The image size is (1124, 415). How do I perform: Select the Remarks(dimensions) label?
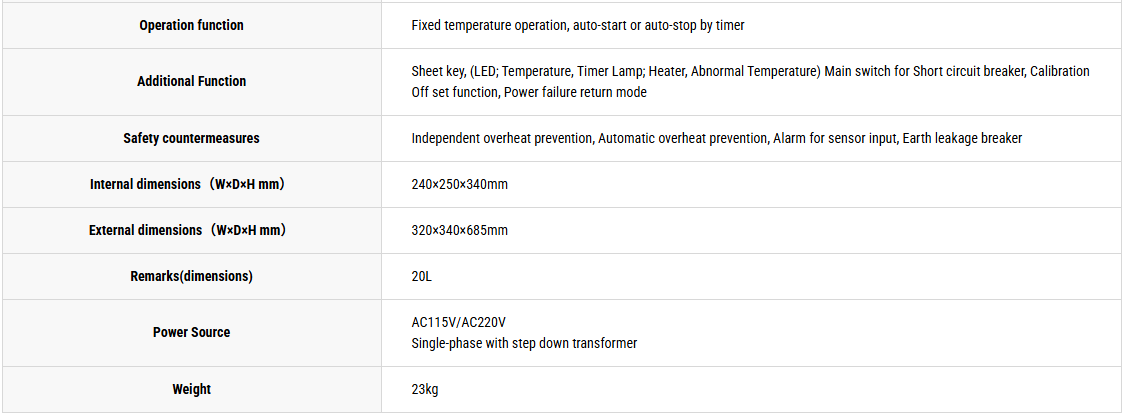(x=191, y=276)
